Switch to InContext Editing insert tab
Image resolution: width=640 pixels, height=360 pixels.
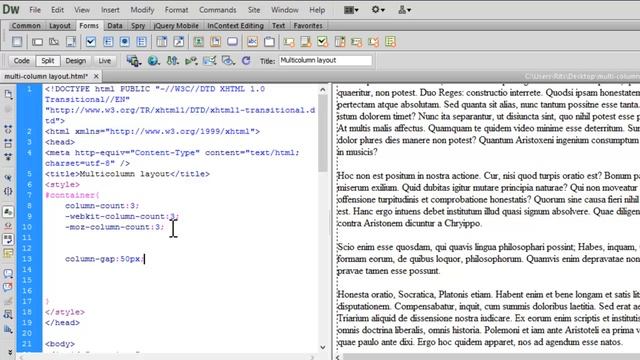click(236, 26)
